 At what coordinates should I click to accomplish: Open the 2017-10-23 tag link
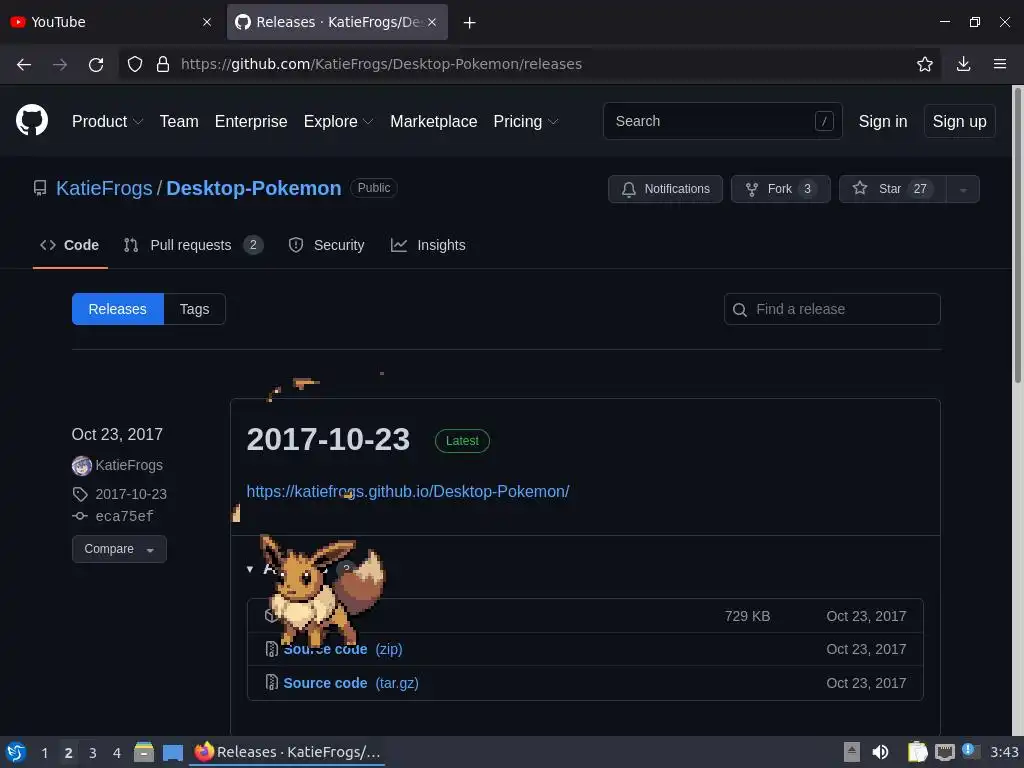131,494
